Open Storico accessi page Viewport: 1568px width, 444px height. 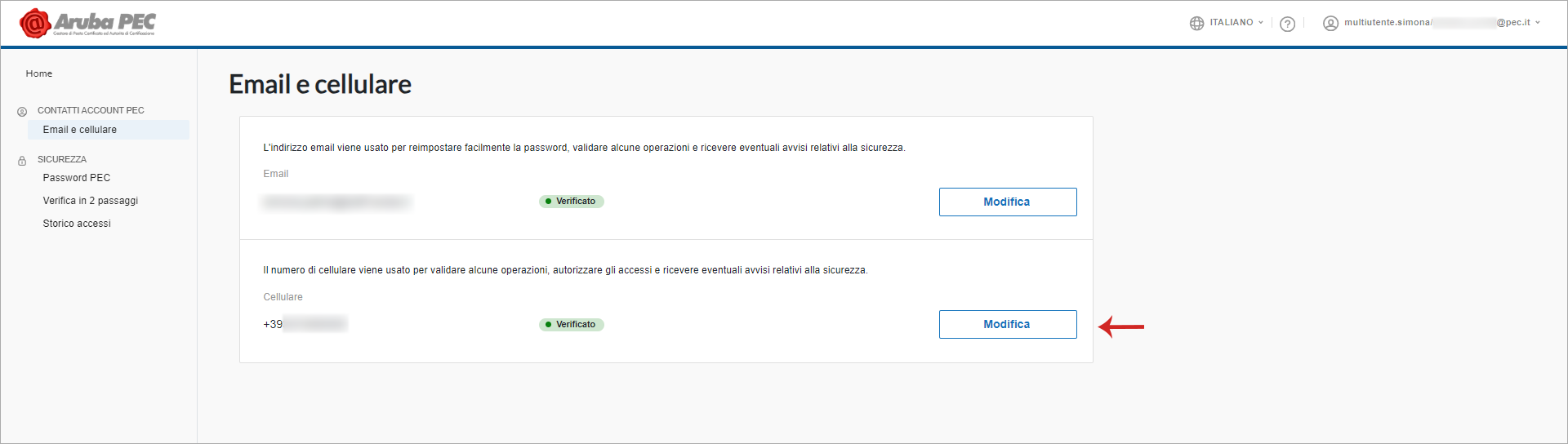pos(77,224)
